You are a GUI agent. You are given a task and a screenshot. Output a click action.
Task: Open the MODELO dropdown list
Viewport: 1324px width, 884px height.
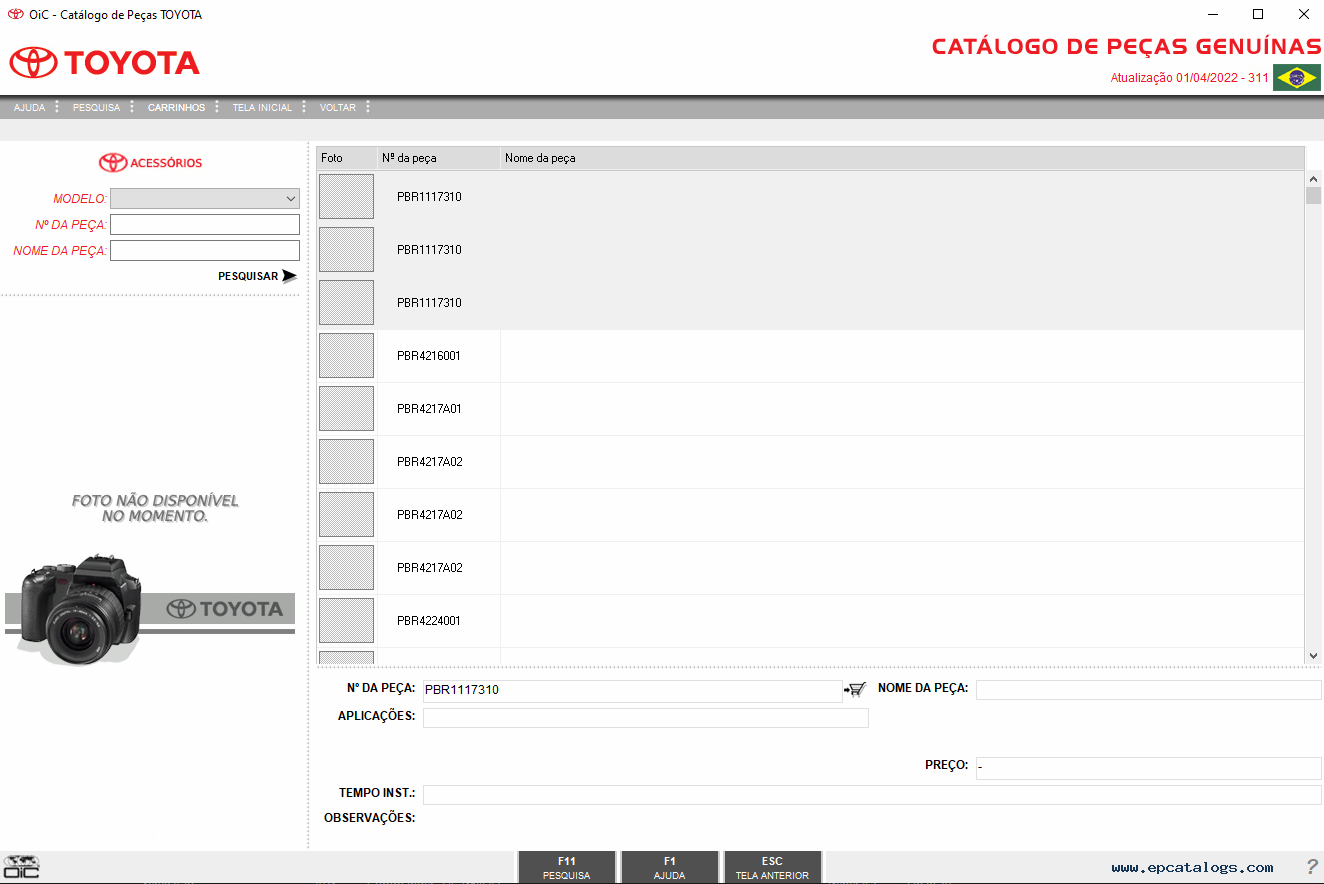click(x=205, y=198)
